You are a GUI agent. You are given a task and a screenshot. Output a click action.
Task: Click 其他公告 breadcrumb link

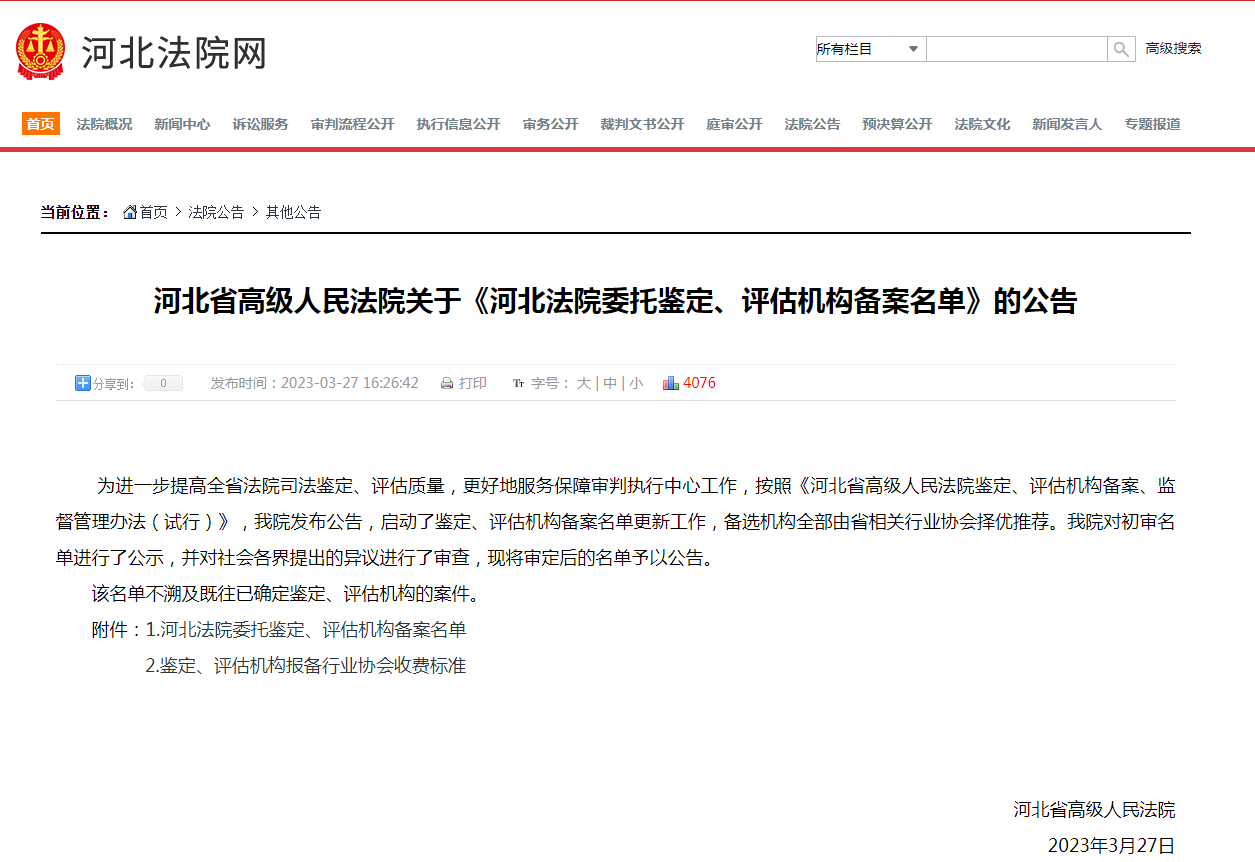pyautogui.click(x=293, y=212)
